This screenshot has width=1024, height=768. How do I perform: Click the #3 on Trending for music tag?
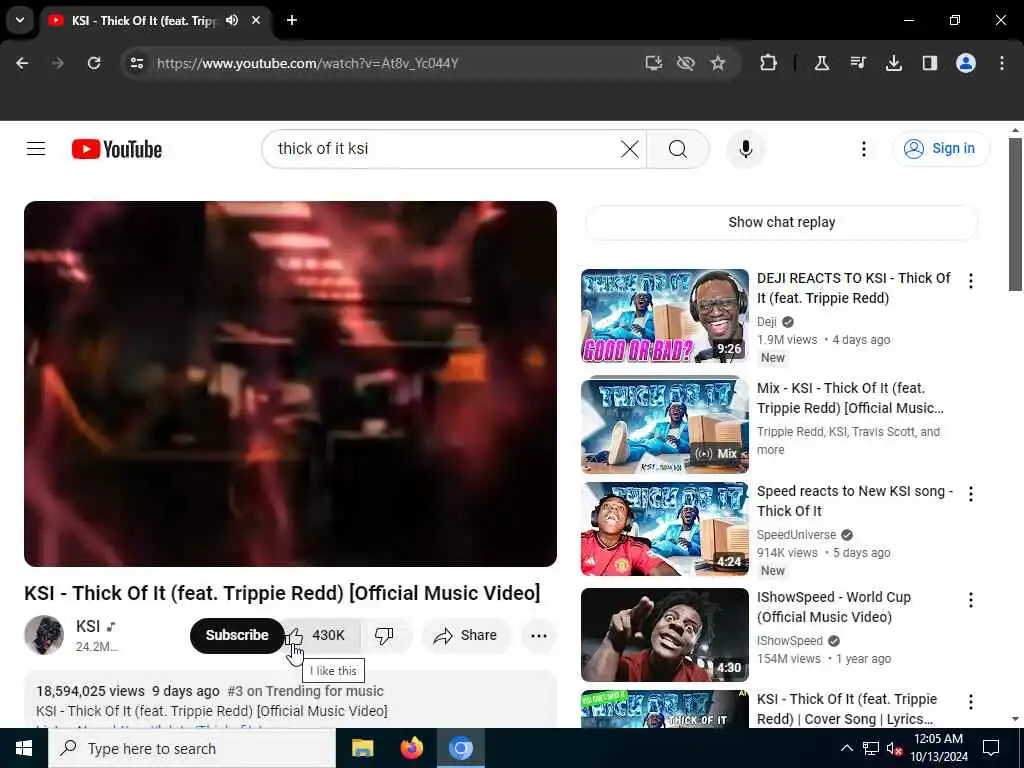tap(306, 691)
